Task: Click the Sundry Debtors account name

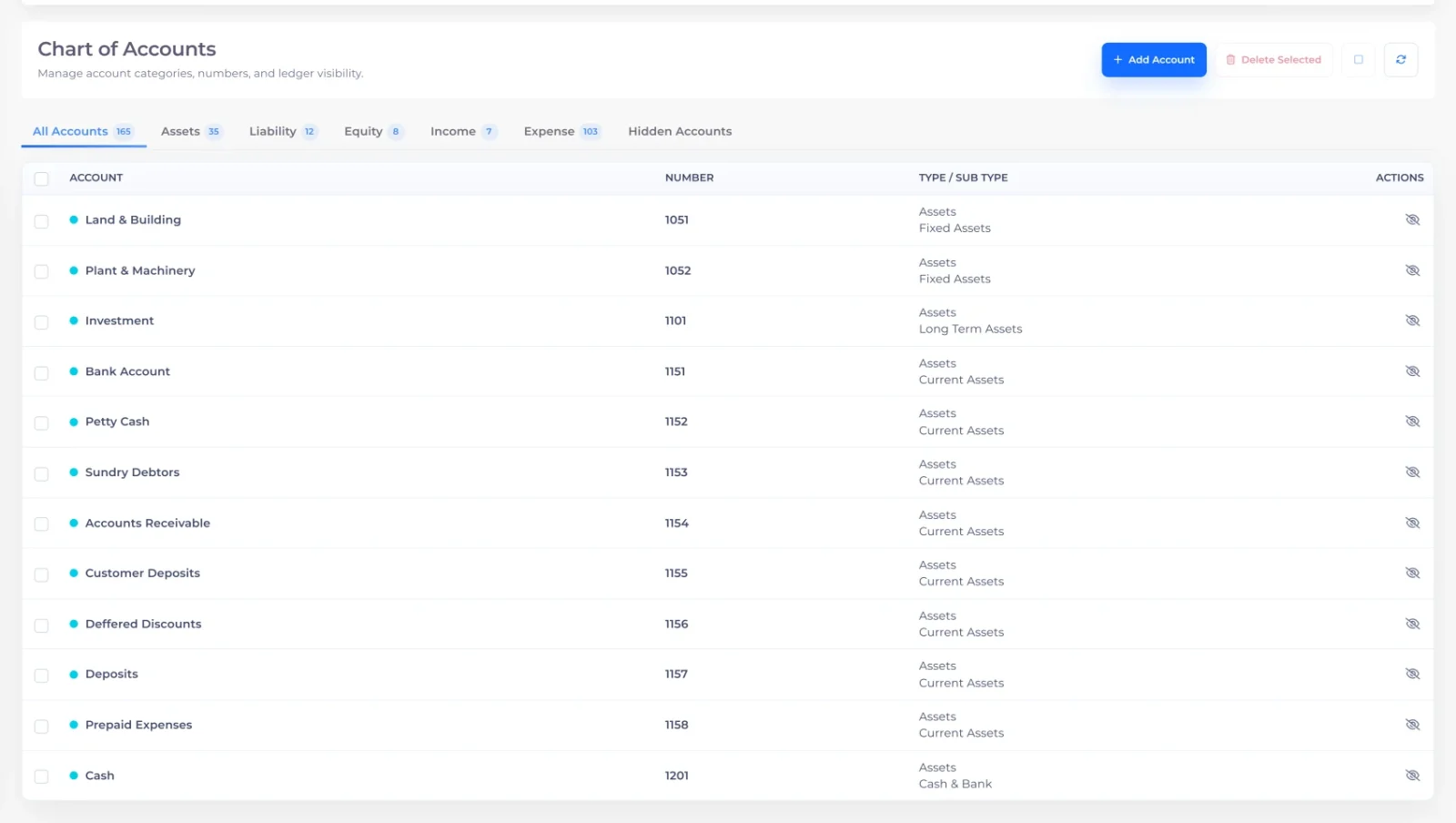Action: (x=132, y=472)
